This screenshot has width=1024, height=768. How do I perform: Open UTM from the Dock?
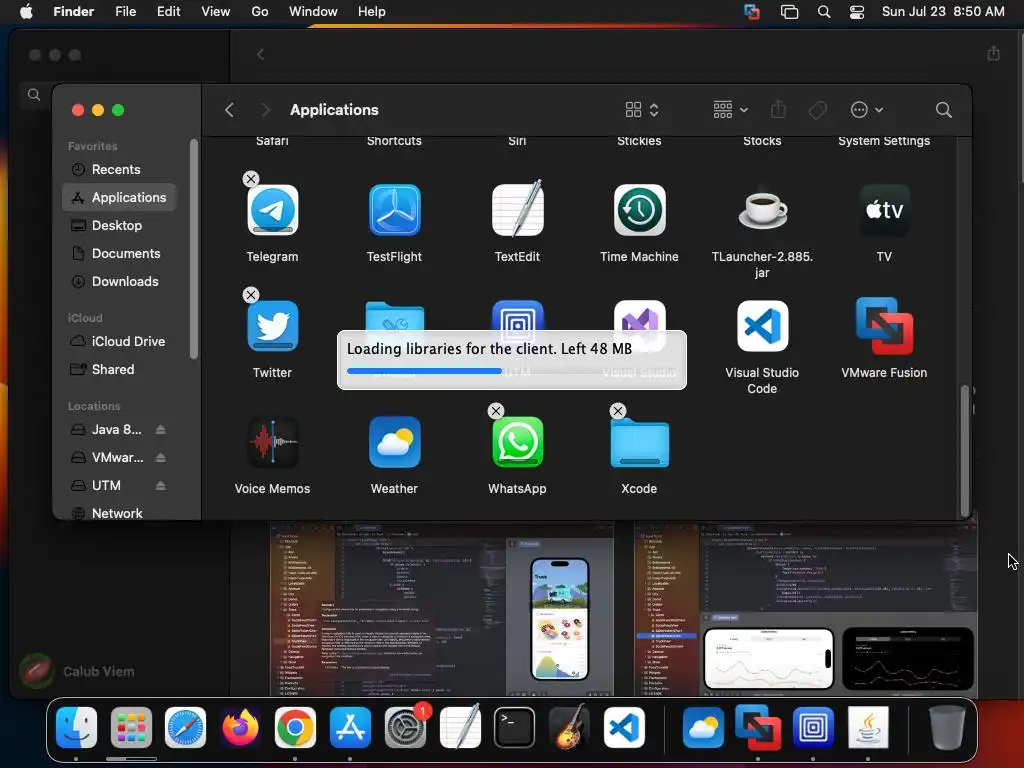[x=813, y=728]
